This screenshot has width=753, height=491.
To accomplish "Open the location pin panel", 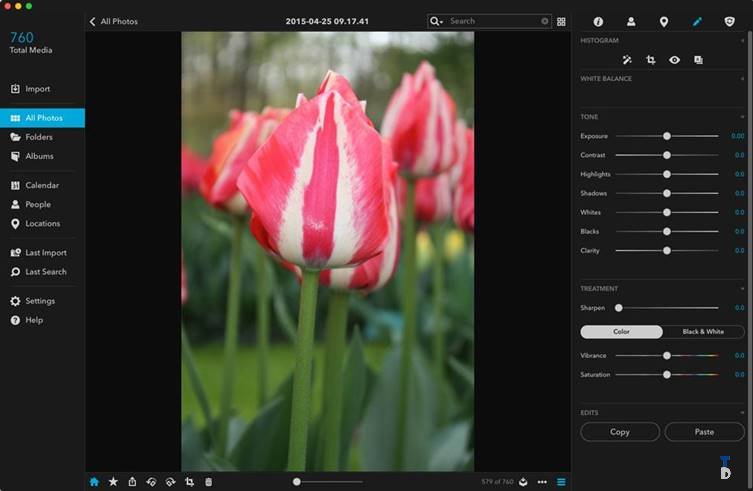I will click(663, 21).
